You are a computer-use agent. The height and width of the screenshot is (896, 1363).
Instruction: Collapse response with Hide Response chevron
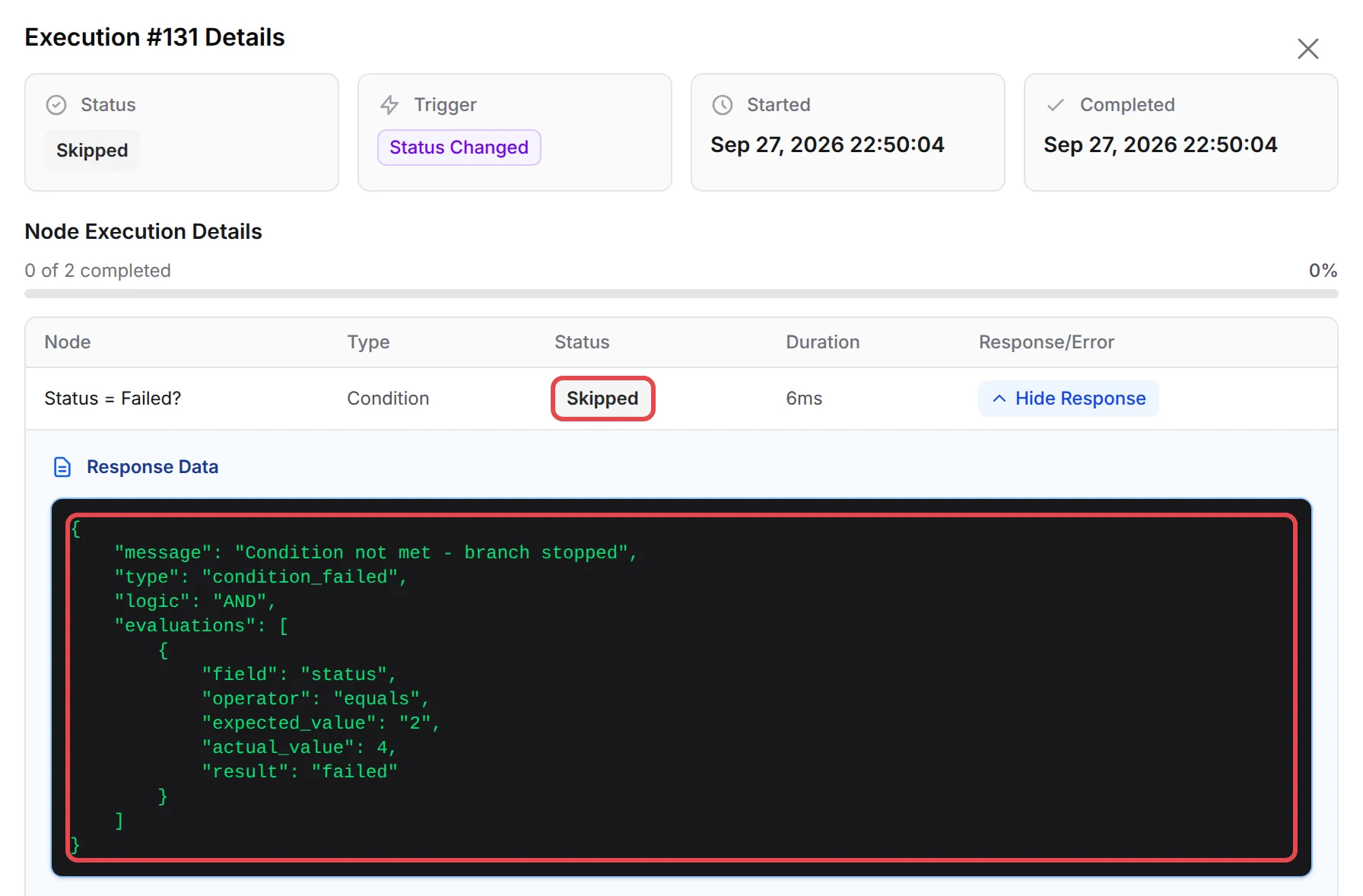tap(999, 399)
